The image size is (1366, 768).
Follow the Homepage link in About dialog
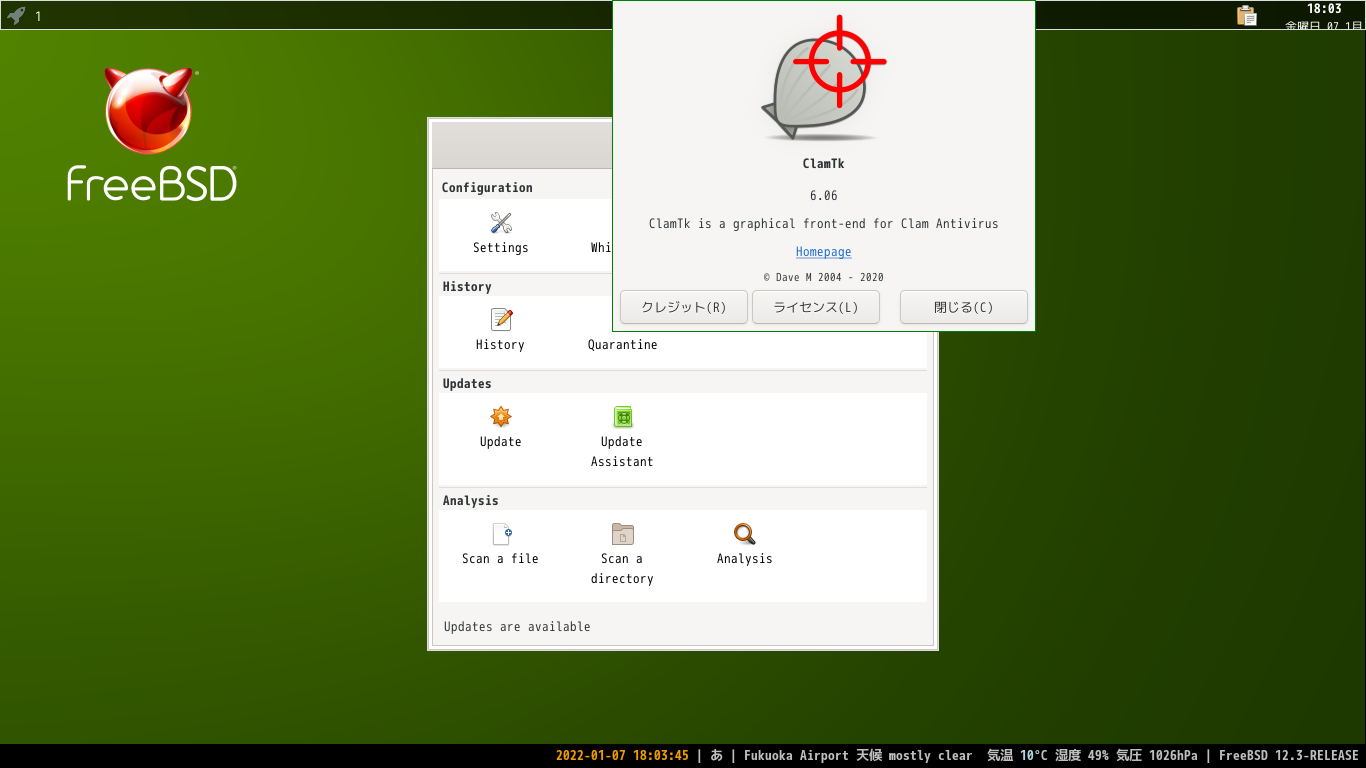point(824,252)
